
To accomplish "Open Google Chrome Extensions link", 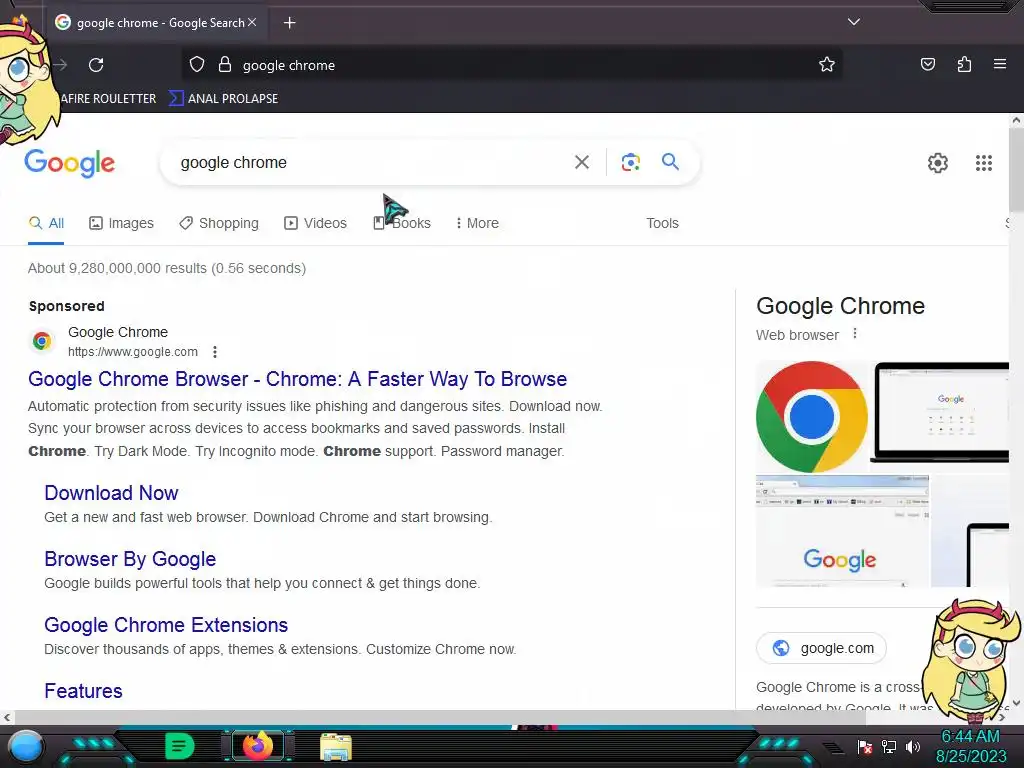I will [x=166, y=625].
